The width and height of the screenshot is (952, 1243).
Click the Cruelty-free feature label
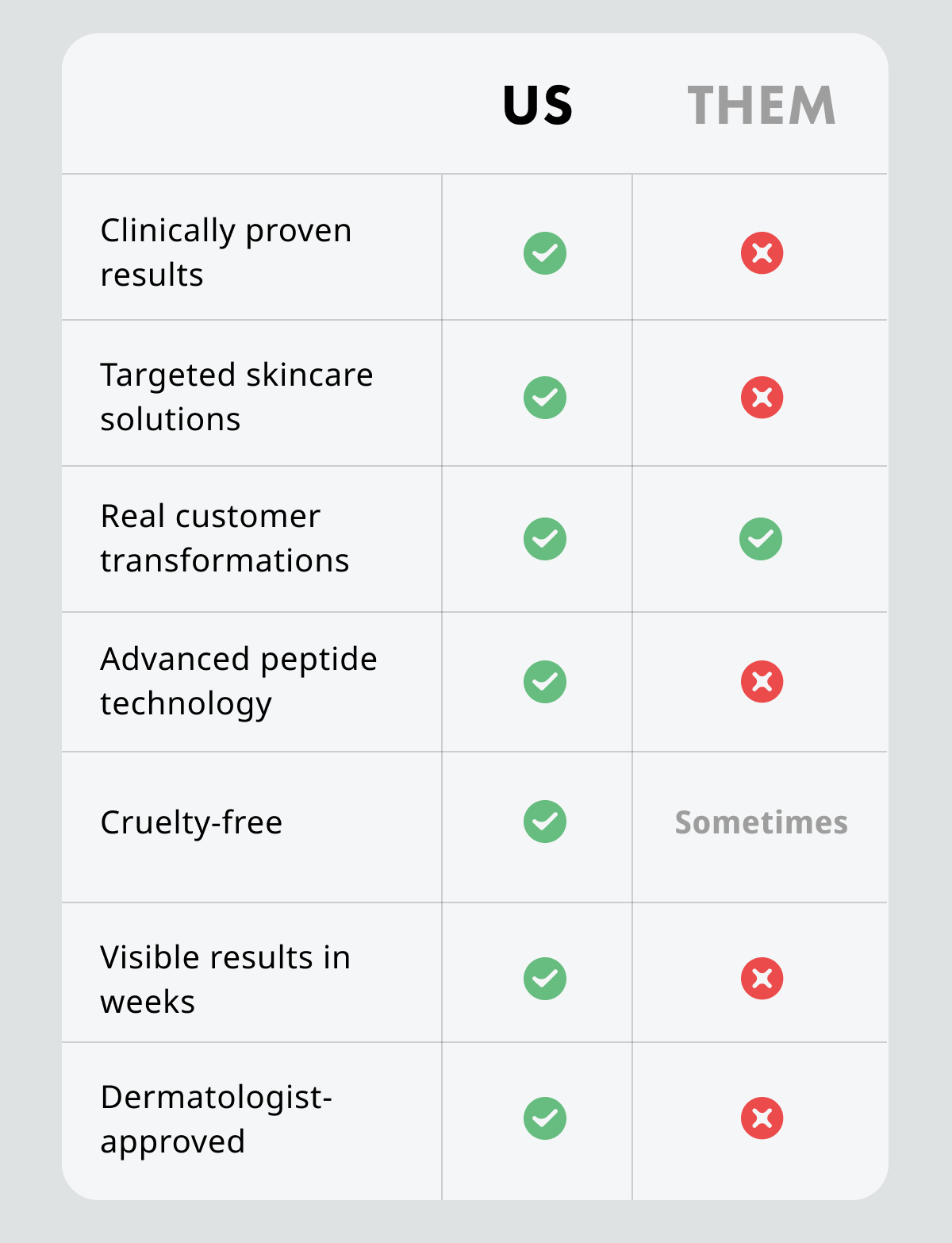click(x=191, y=822)
